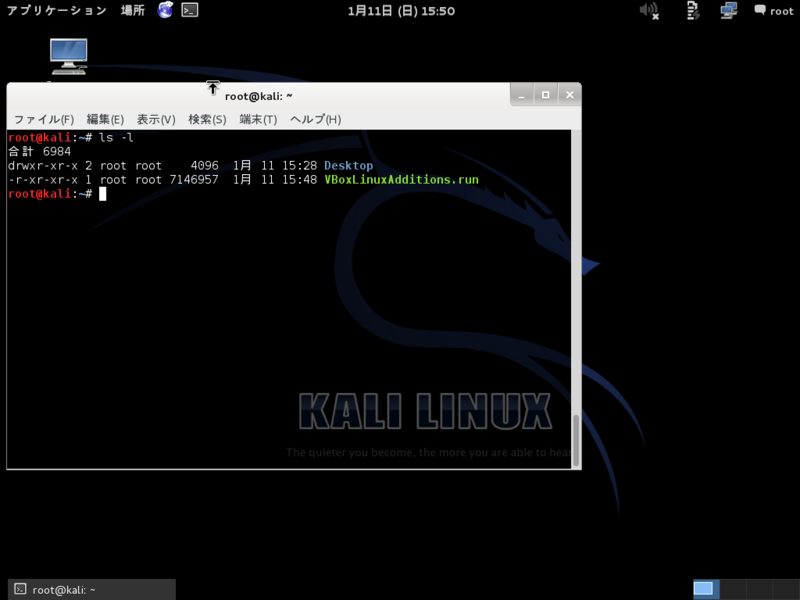
Task: Open the network connection icon
Action: [x=729, y=10]
